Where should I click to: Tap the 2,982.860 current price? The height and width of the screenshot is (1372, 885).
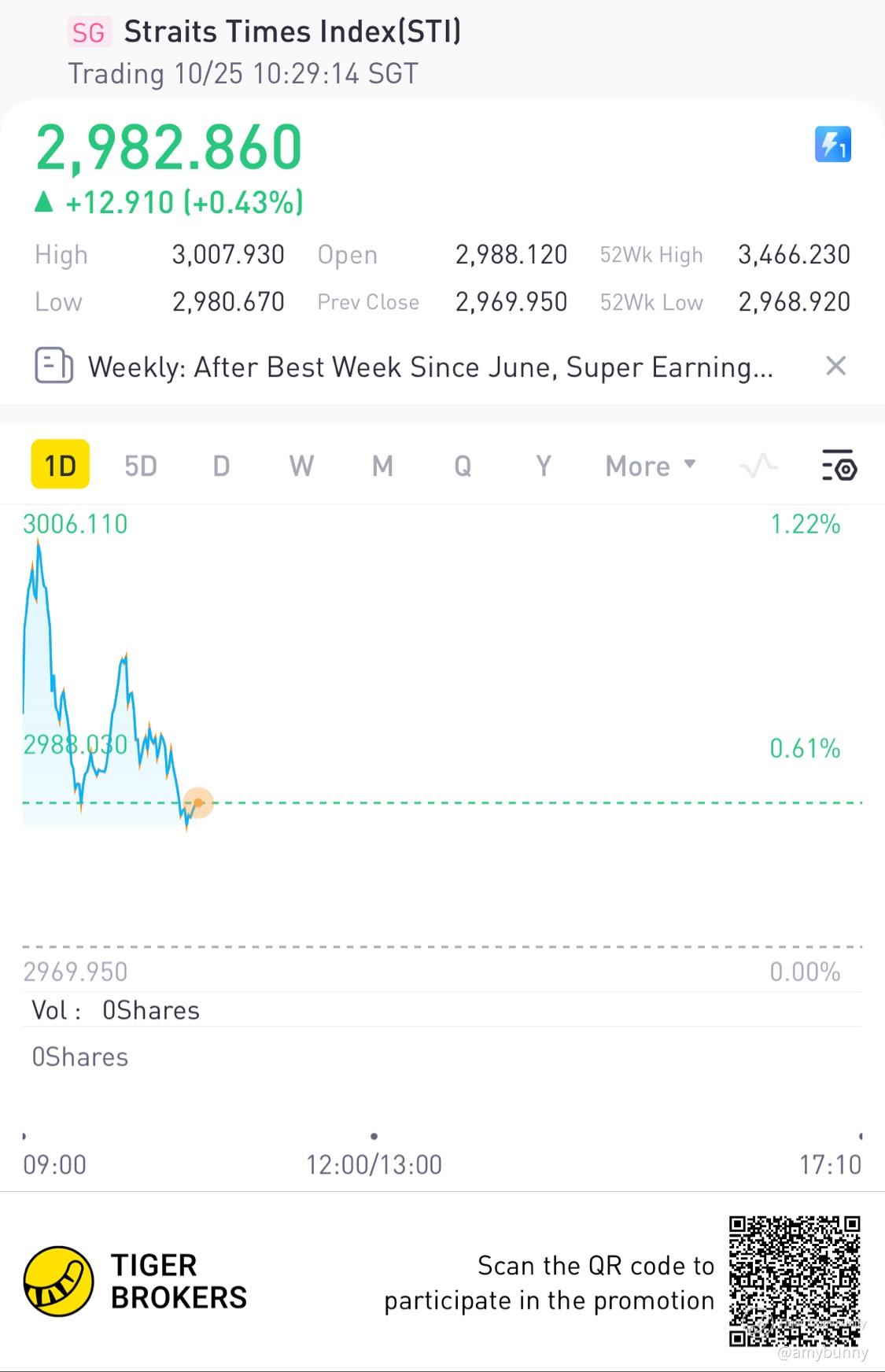pyautogui.click(x=169, y=148)
